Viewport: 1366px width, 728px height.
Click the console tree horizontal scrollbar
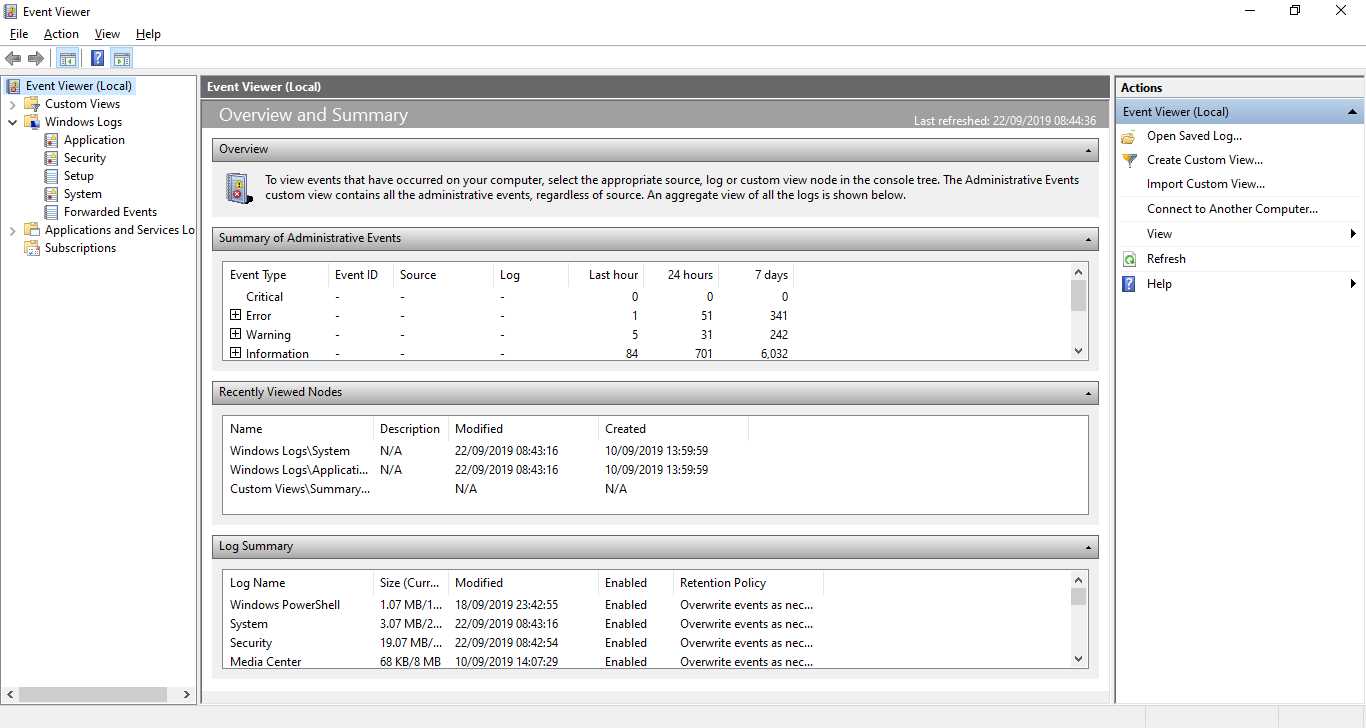(92, 694)
